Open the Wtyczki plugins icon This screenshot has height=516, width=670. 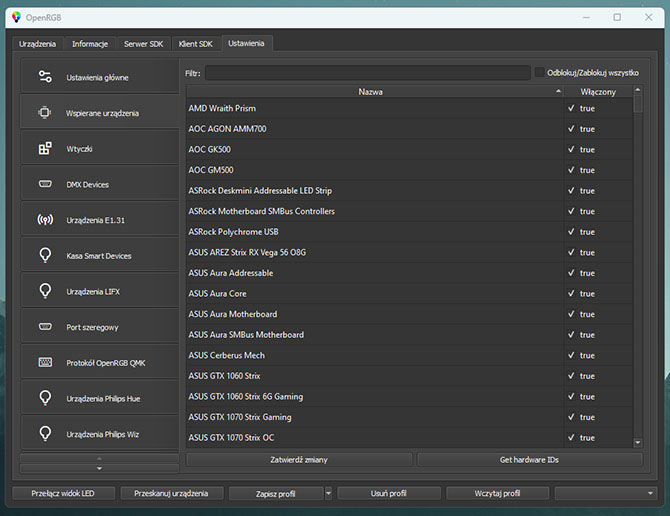tap(45, 148)
